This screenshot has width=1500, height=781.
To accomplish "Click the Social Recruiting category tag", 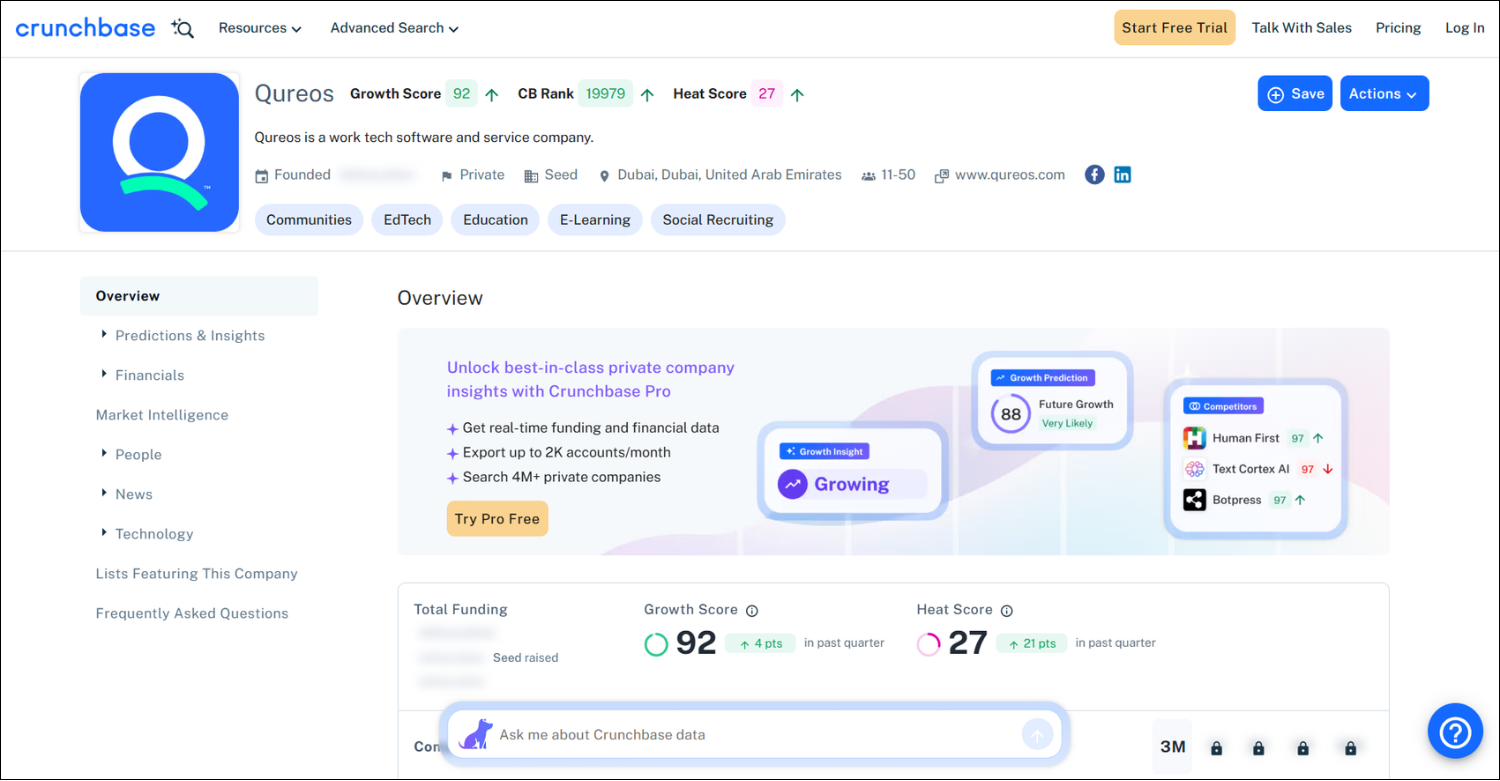I will tap(718, 220).
